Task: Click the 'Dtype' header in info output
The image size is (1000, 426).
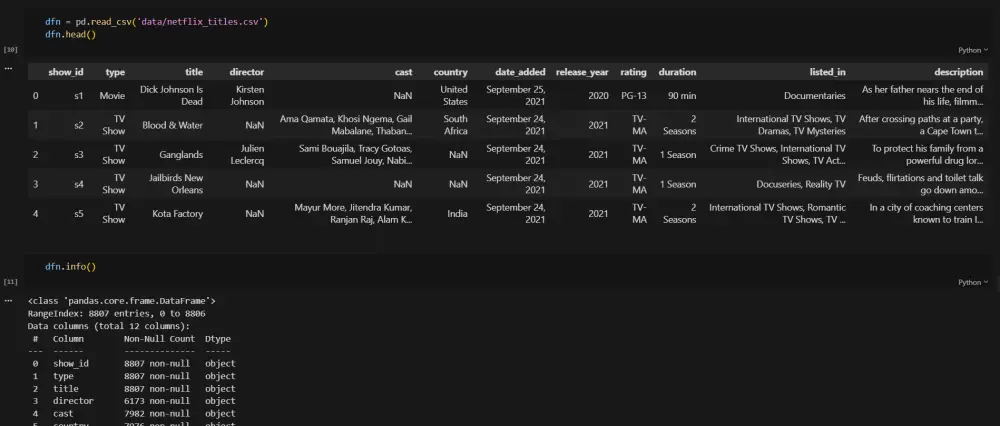Action: pyautogui.click(x=218, y=339)
